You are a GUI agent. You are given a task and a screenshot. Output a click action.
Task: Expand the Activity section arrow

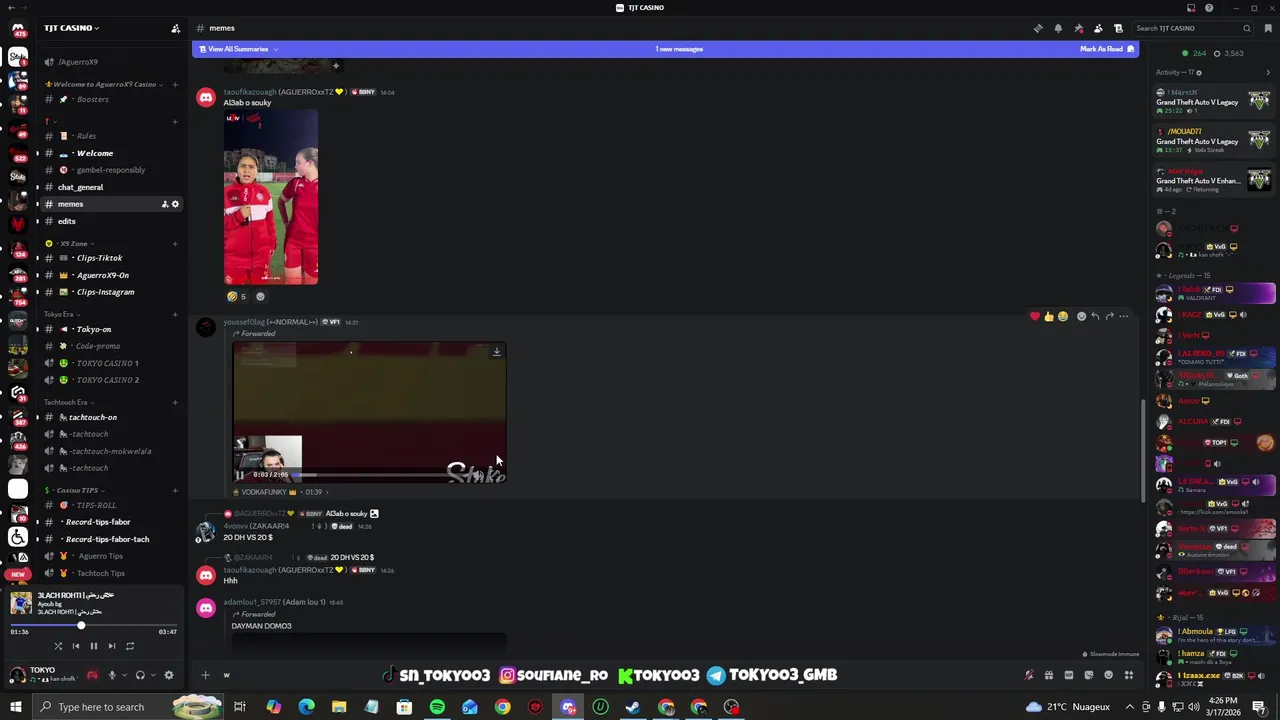click(x=1270, y=72)
